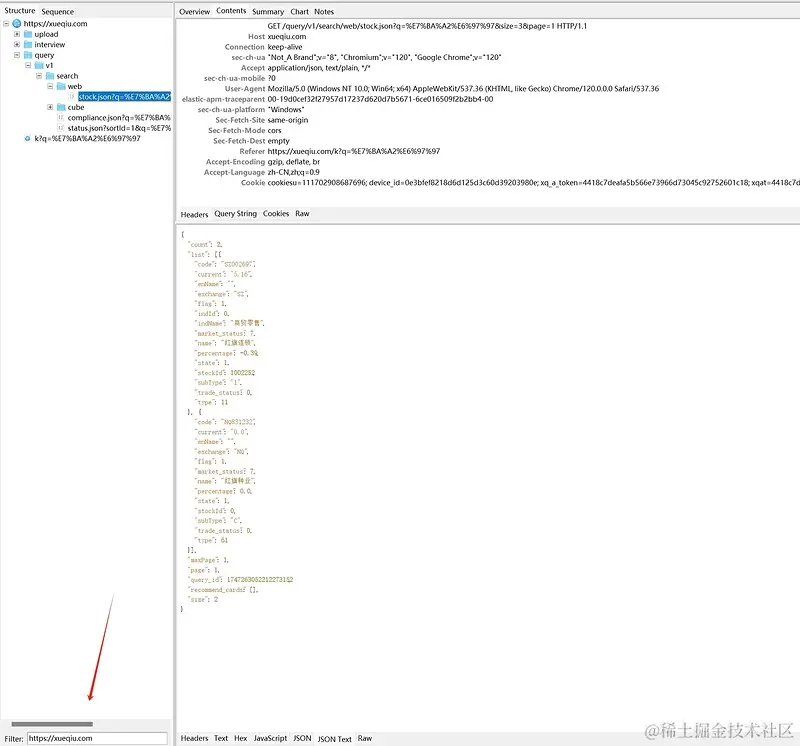Expand the upload folder node

[x=17, y=34]
